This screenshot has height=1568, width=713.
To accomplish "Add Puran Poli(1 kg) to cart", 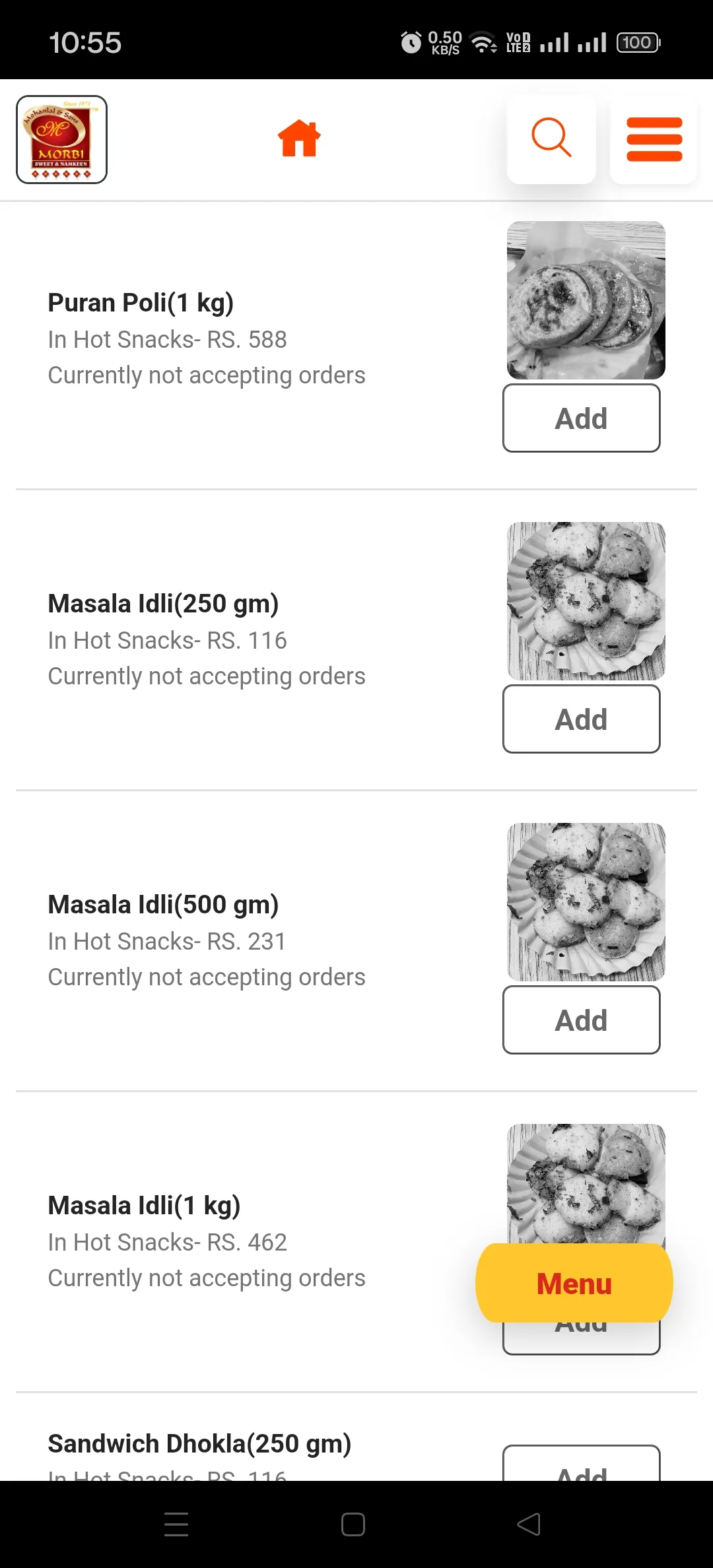I will 582,418.
